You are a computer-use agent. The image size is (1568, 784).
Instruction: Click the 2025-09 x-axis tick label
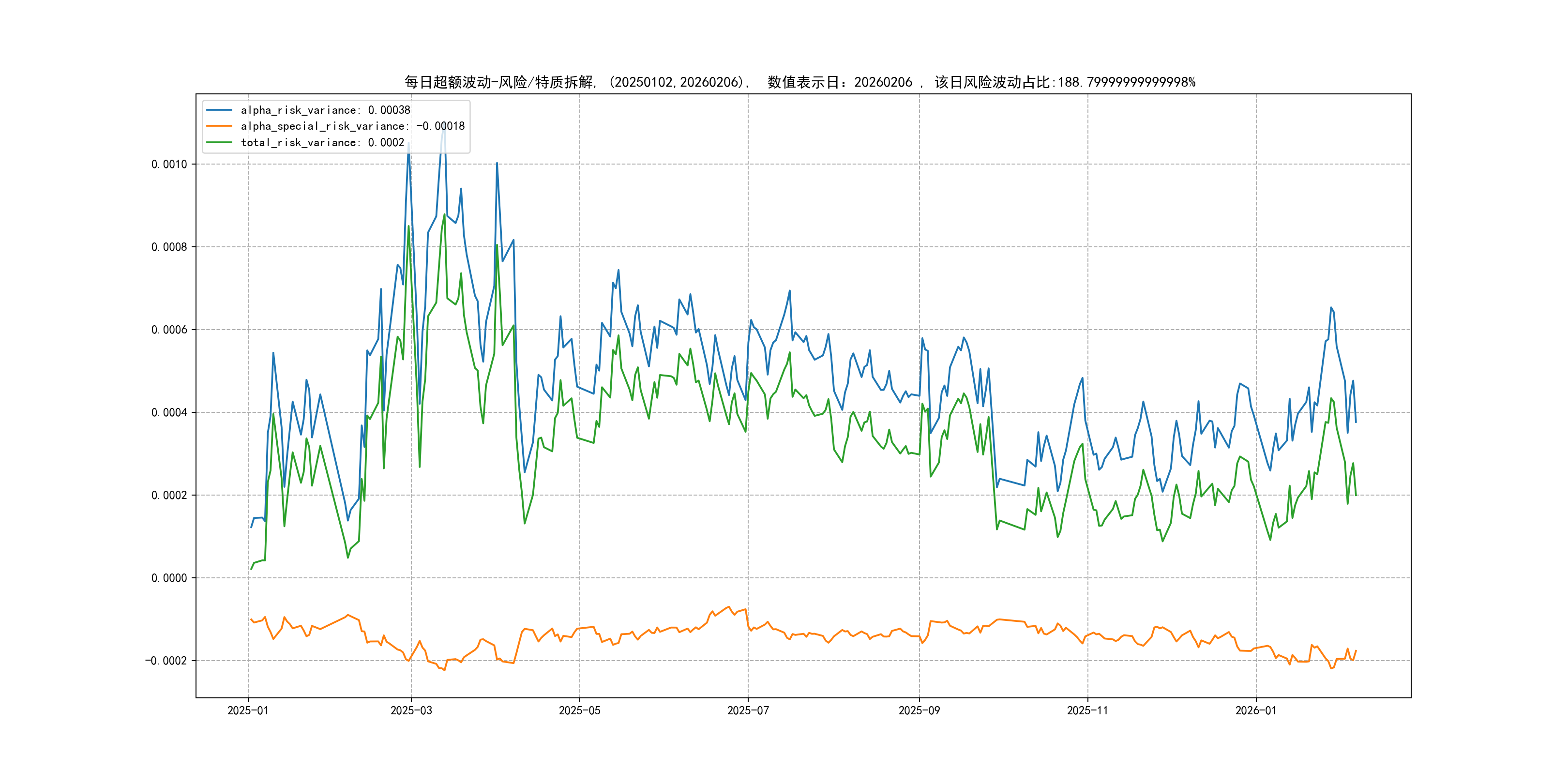pyautogui.click(x=919, y=710)
